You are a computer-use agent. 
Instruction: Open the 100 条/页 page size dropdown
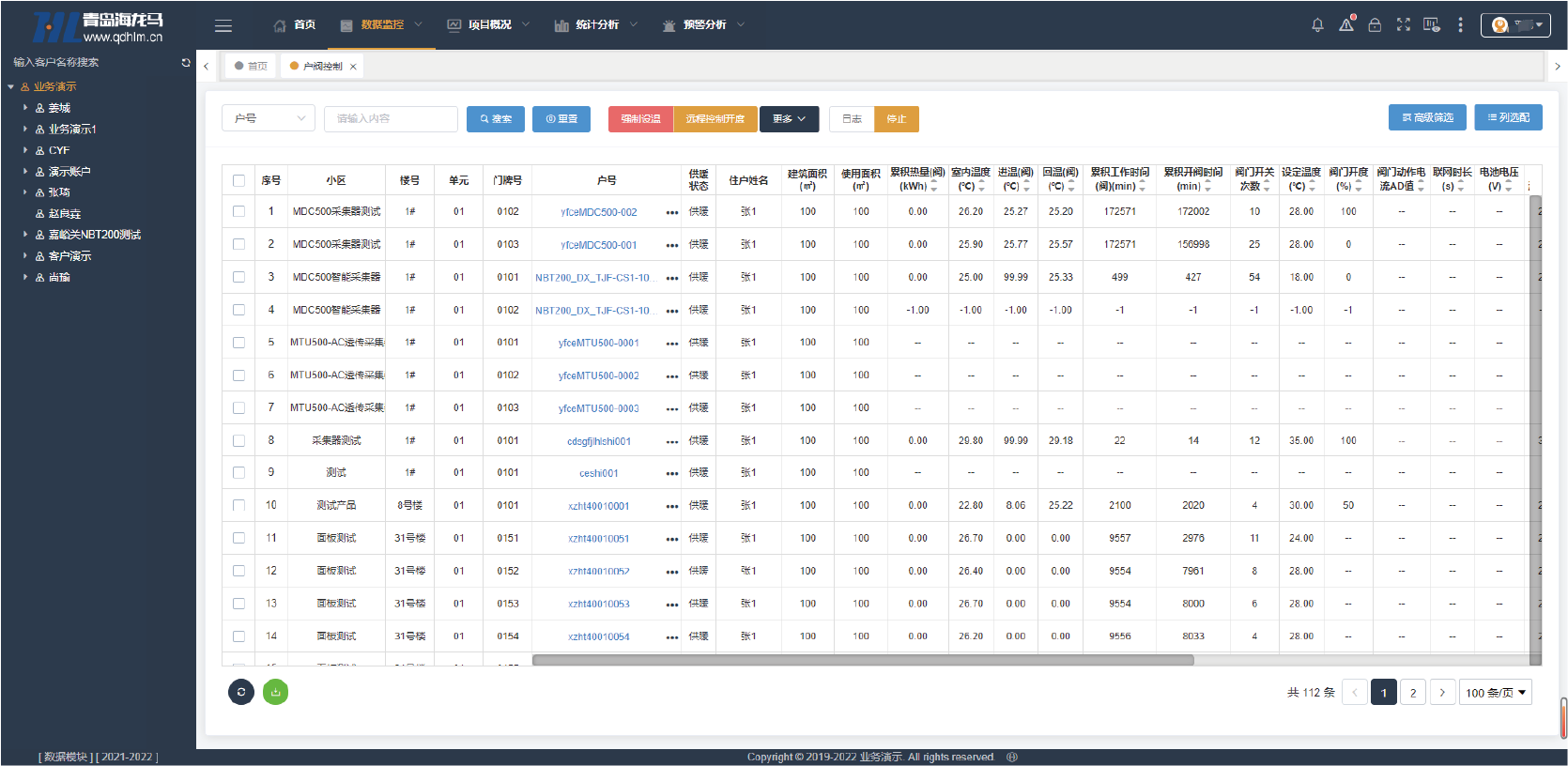(x=1495, y=693)
